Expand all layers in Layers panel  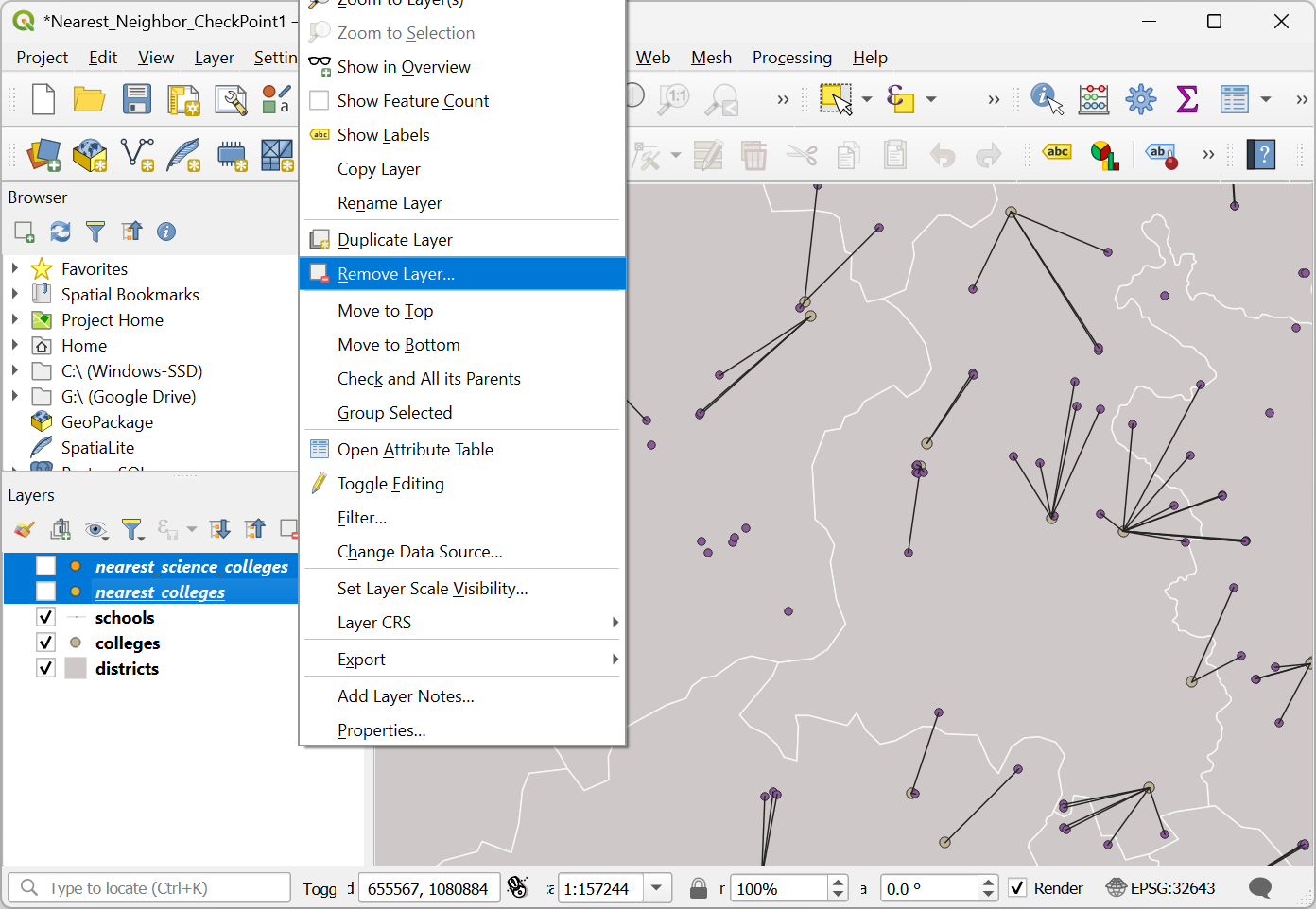point(219,529)
